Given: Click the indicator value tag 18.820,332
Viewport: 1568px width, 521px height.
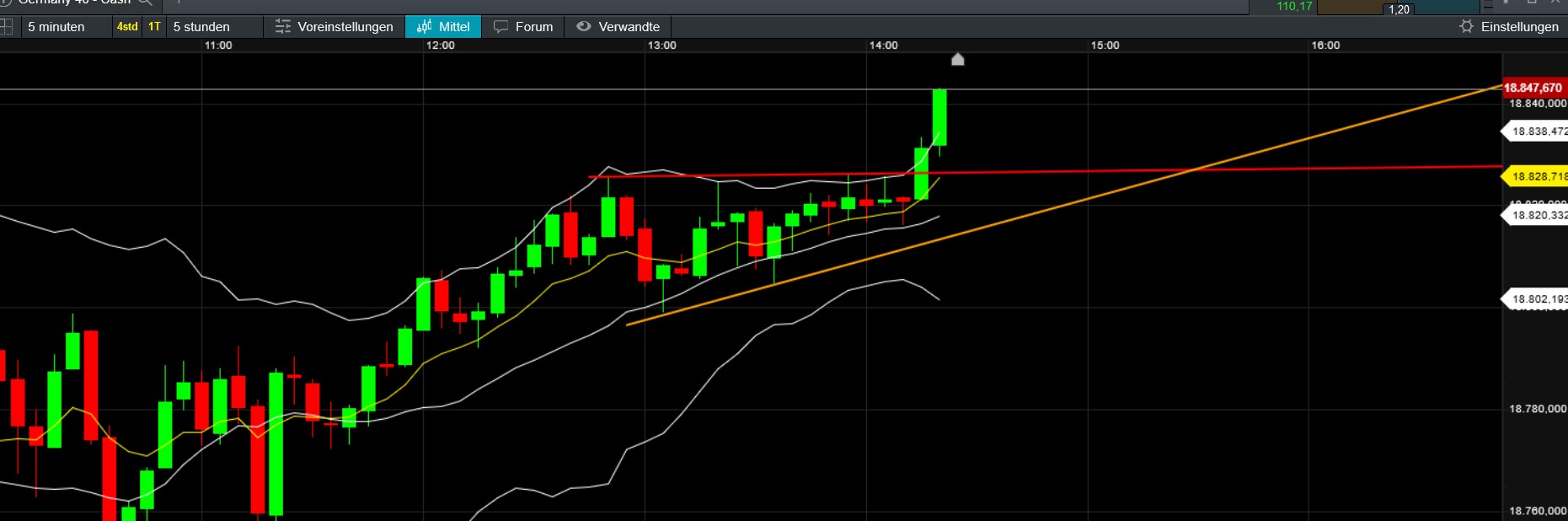Looking at the screenshot, I should click(x=1535, y=216).
